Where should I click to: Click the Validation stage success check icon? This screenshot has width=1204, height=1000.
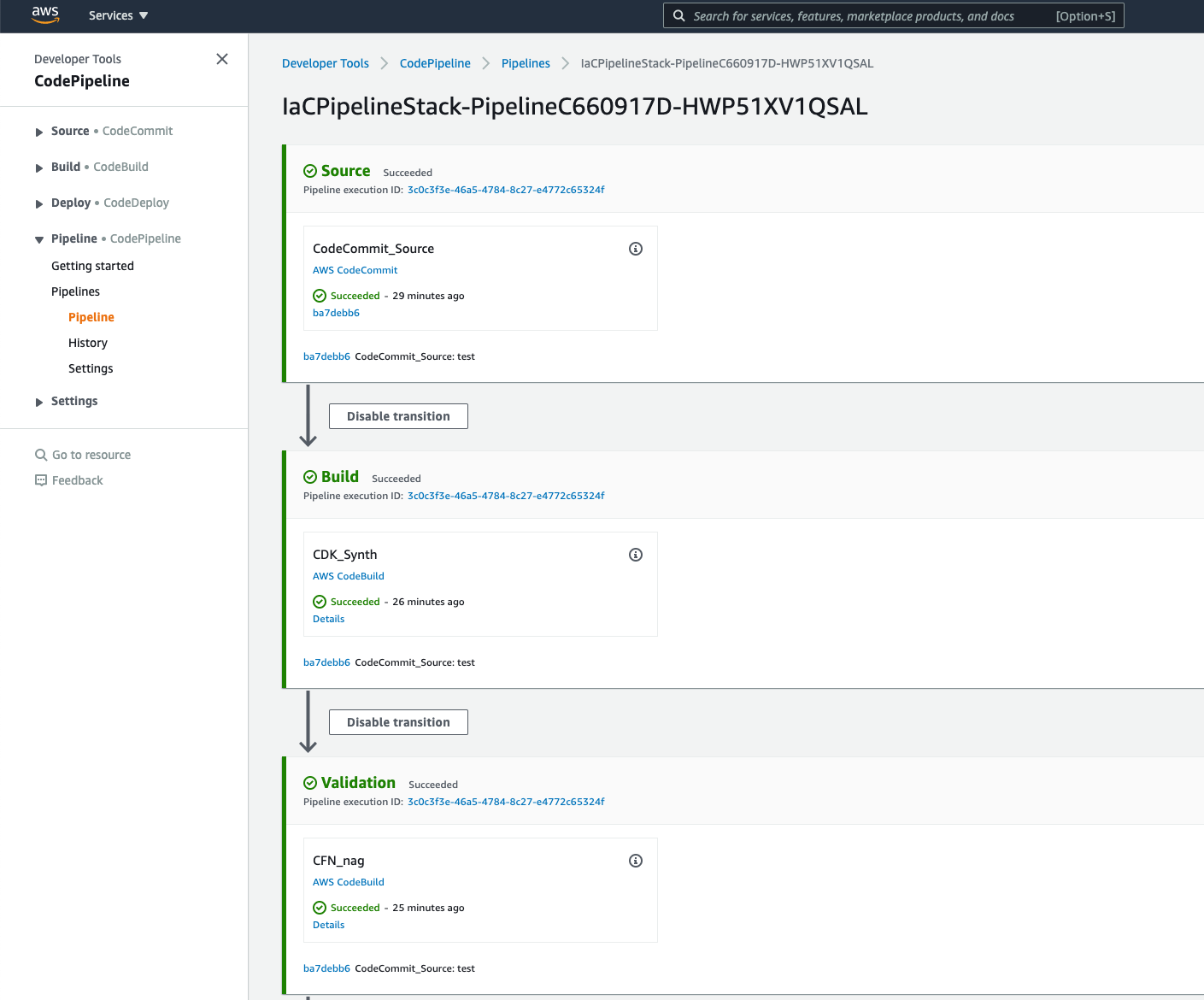[x=310, y=783]
